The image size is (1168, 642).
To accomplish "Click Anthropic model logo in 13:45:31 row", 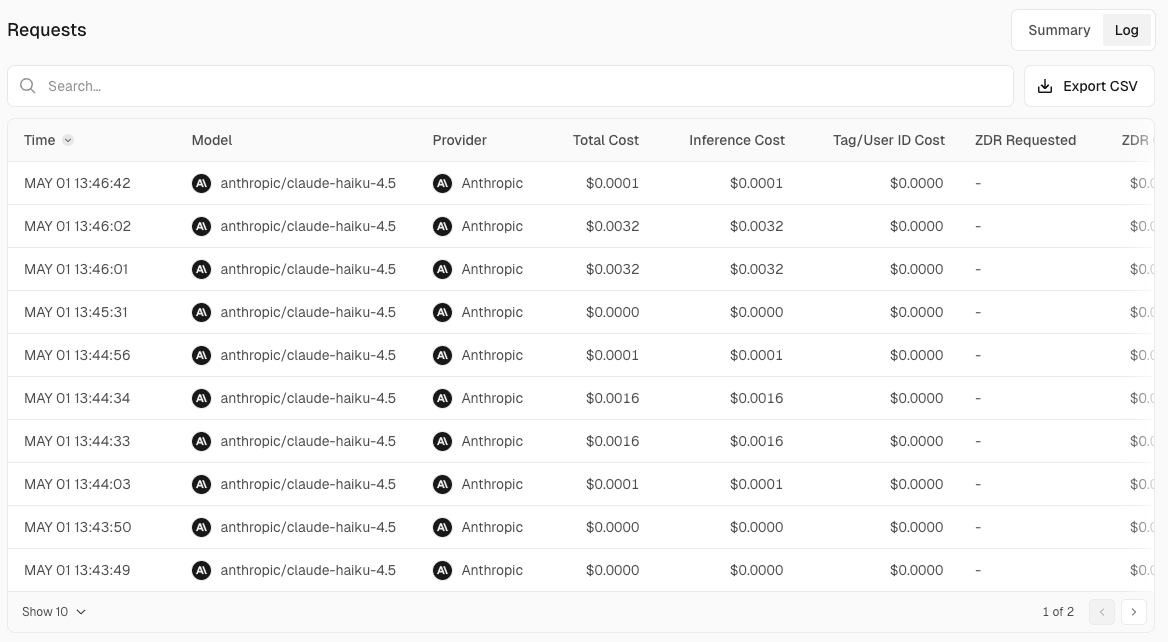I will click(x=201, y=313).
